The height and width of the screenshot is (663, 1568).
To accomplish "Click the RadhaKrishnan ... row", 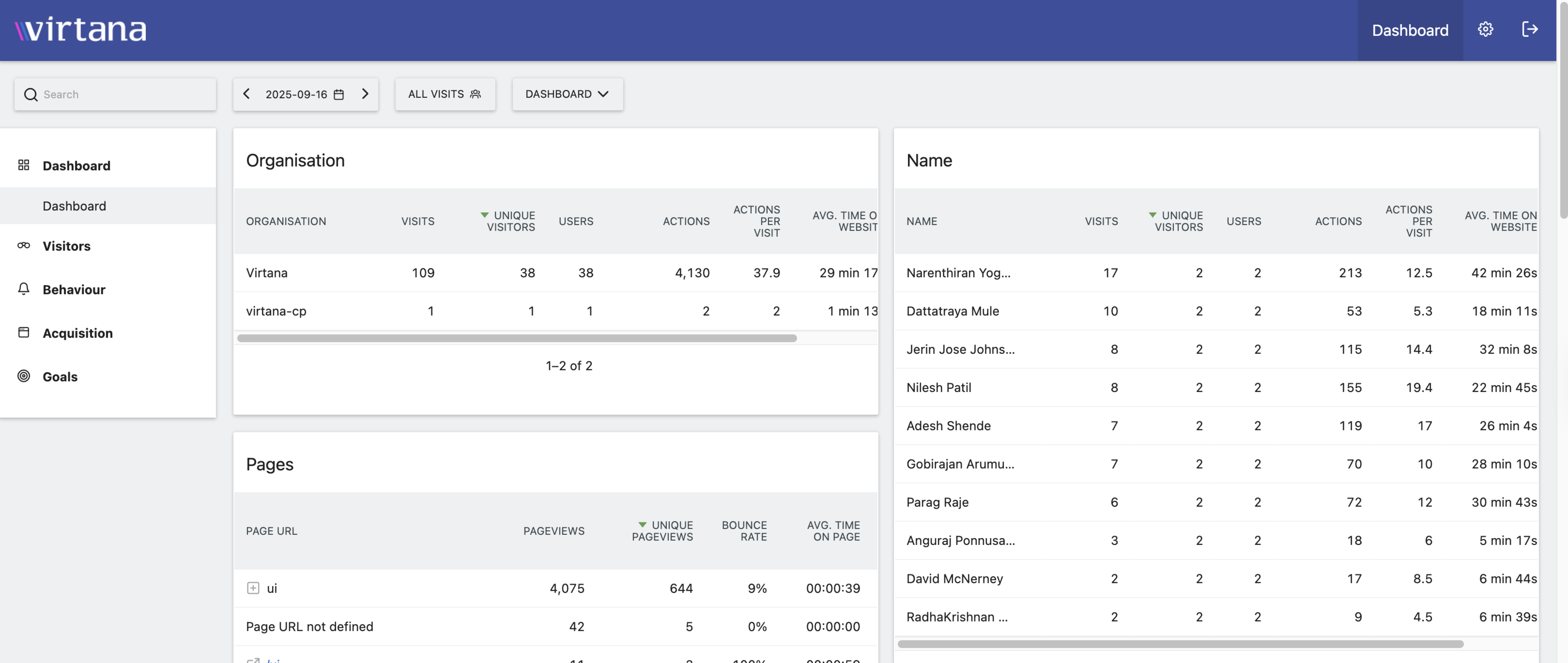I will [1216, 617].
